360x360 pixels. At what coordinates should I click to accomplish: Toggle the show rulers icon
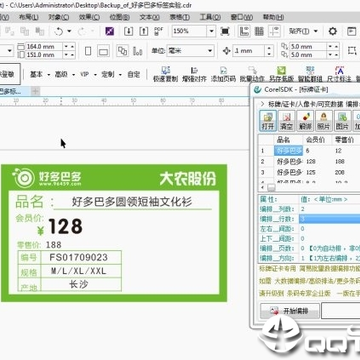[x=244, y=32]
